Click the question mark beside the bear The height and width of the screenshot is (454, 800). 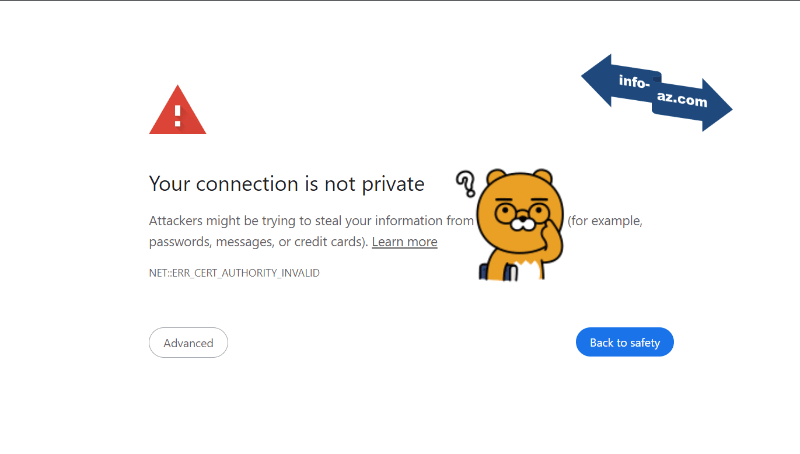pyautogui.click(x=466, y=185)
